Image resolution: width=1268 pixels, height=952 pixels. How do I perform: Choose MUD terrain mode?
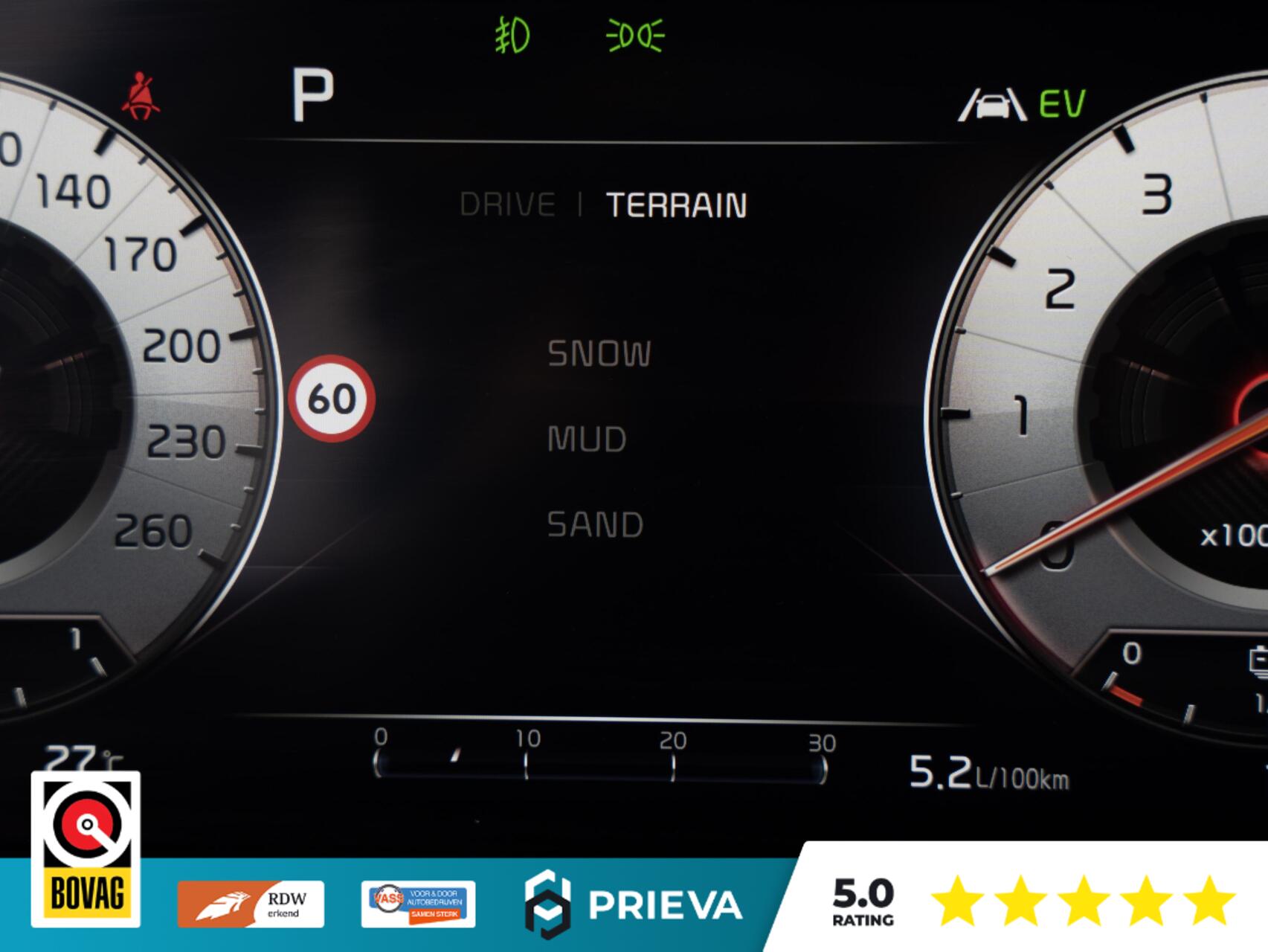[587, 439]
